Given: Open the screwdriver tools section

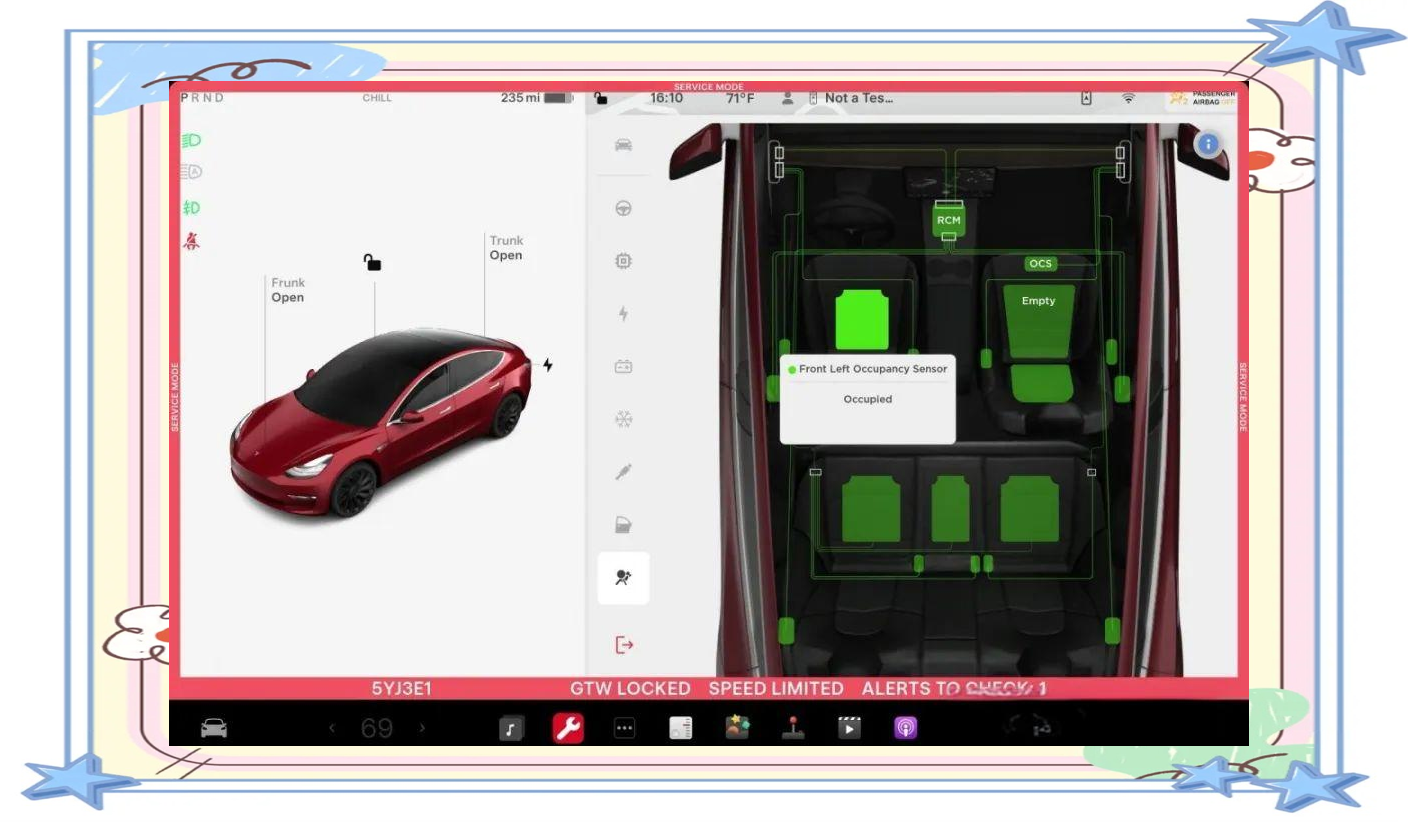Looking at the screenshot, I should (x=623, y=472).
